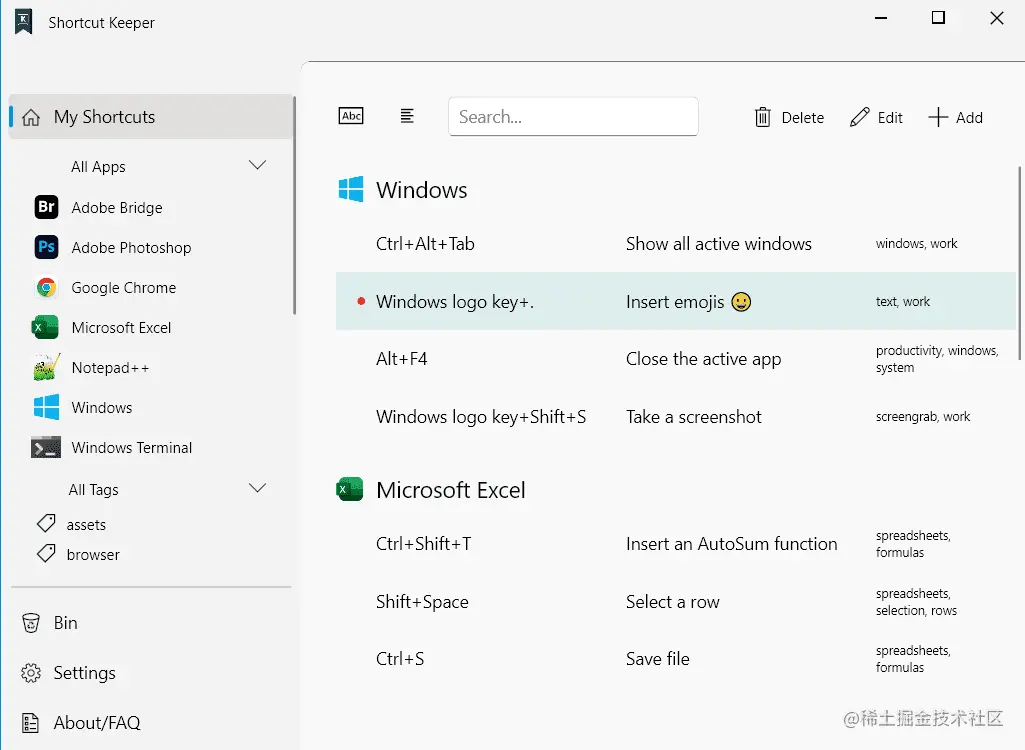Open the Bin page

[65, 623]
